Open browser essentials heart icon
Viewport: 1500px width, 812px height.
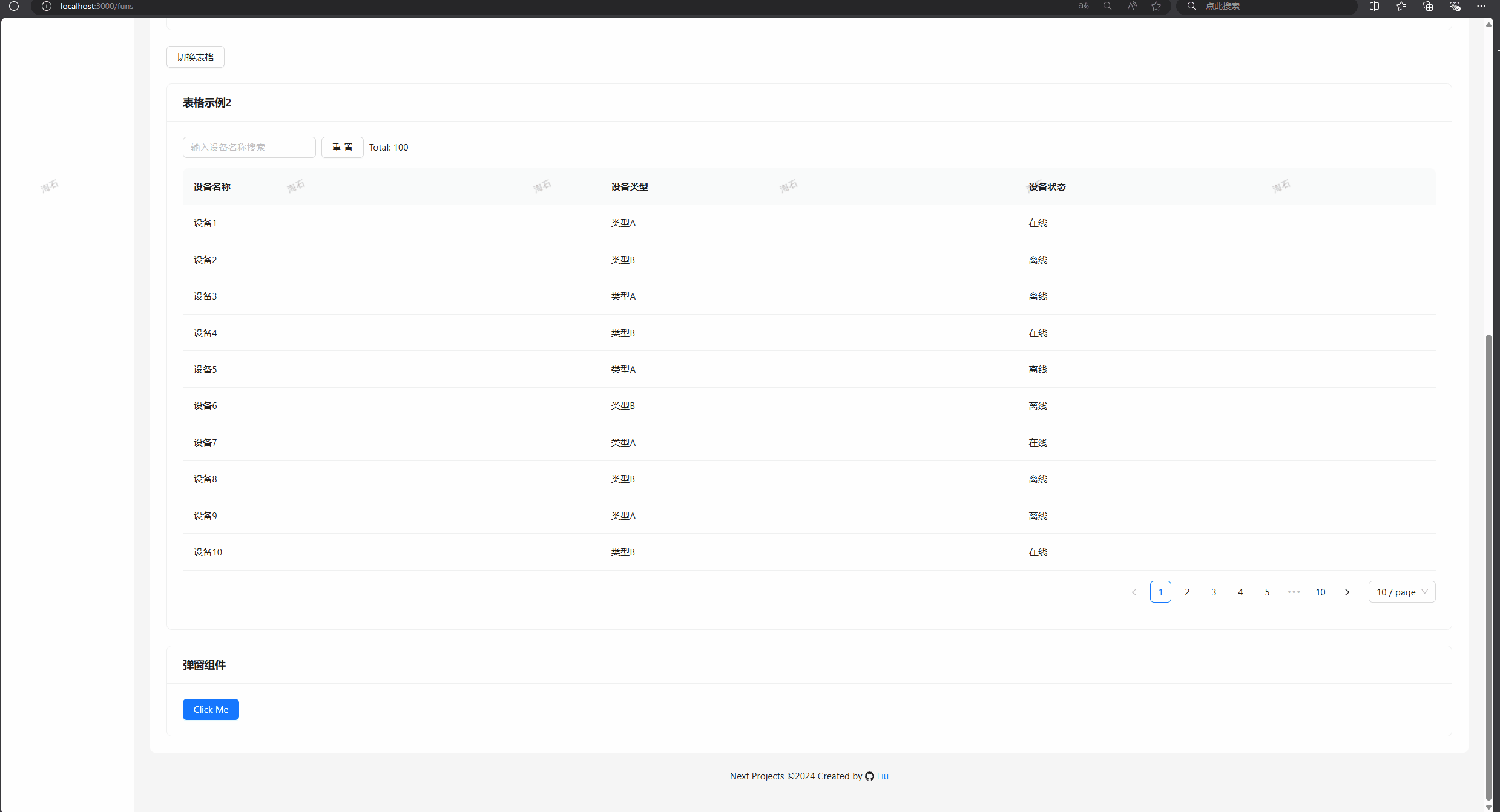(x=1455, y=6)
